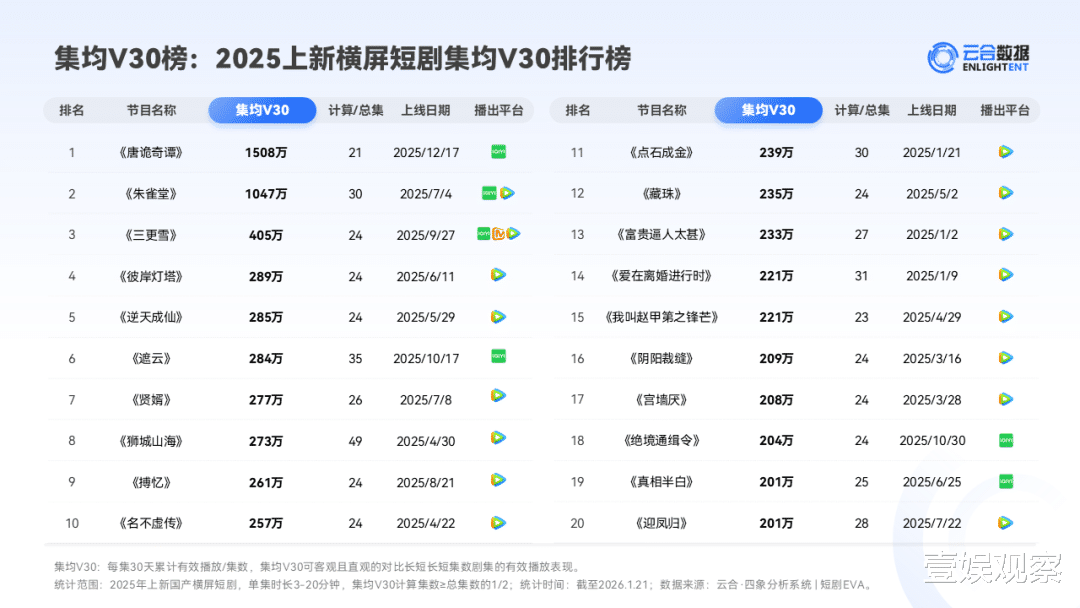Click the title 《三更雪》
The image size is (1080, 608).
pos(151,235)
